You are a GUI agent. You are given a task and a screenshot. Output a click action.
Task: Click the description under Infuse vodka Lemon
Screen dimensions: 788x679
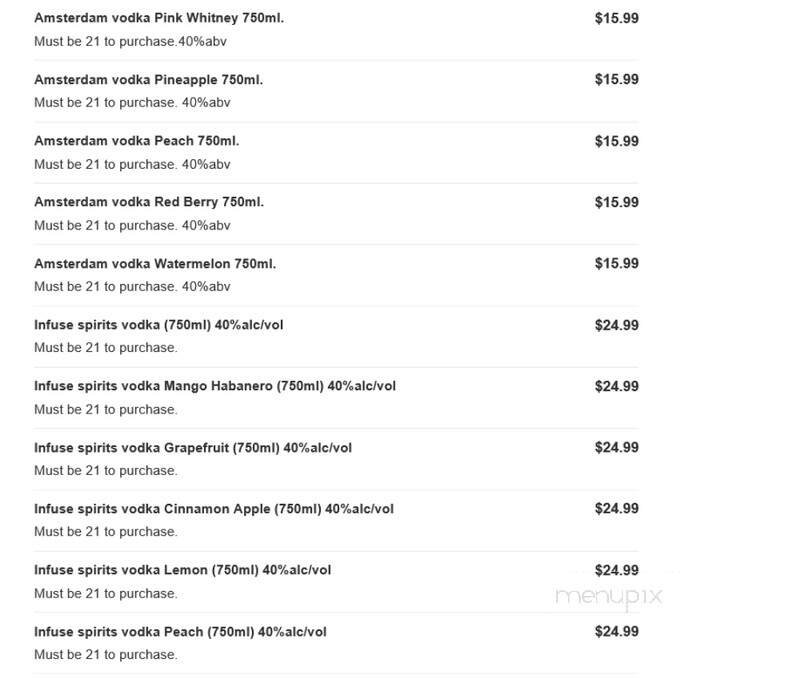[x=105, y=593]
